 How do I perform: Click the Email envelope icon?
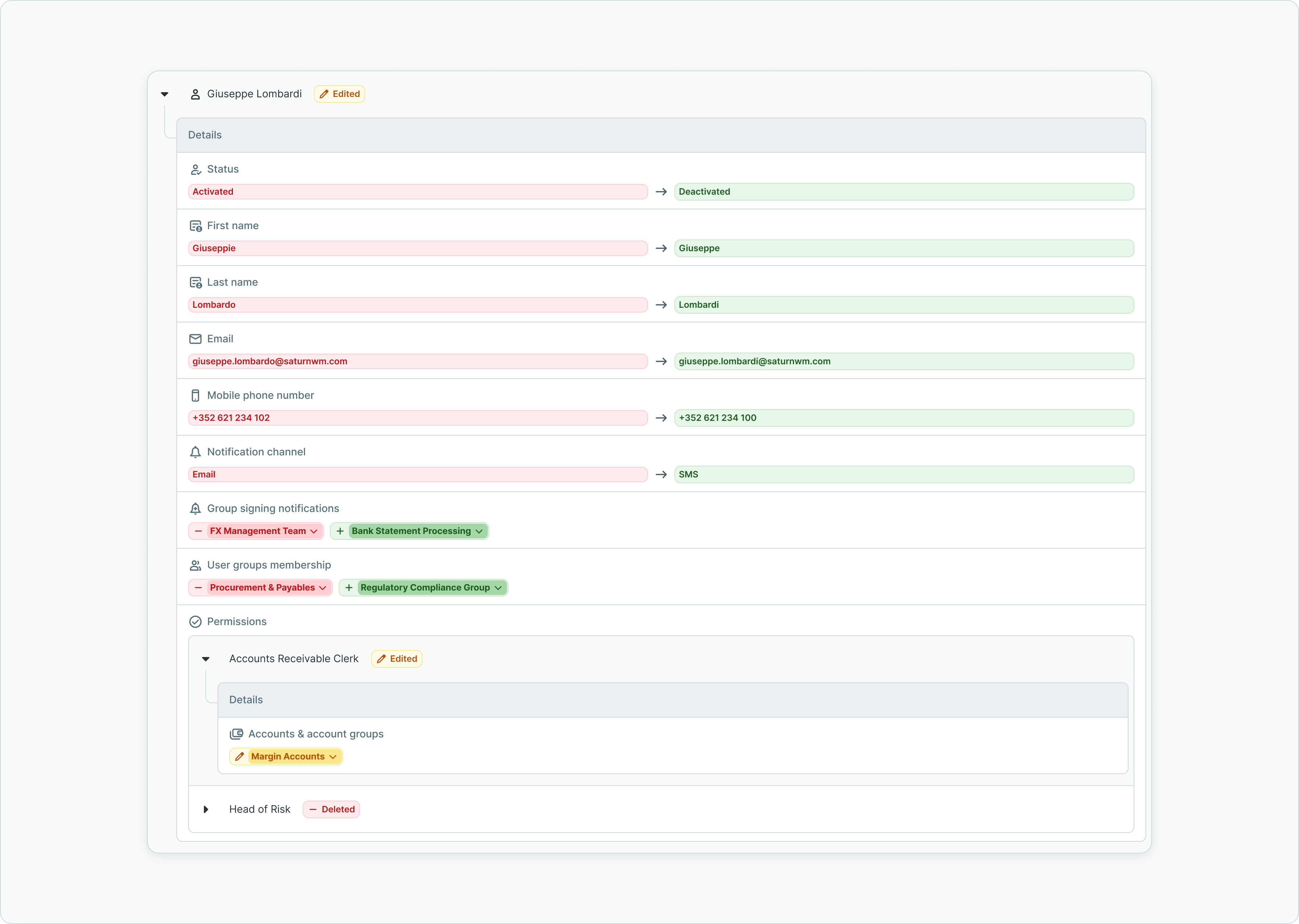195,339
